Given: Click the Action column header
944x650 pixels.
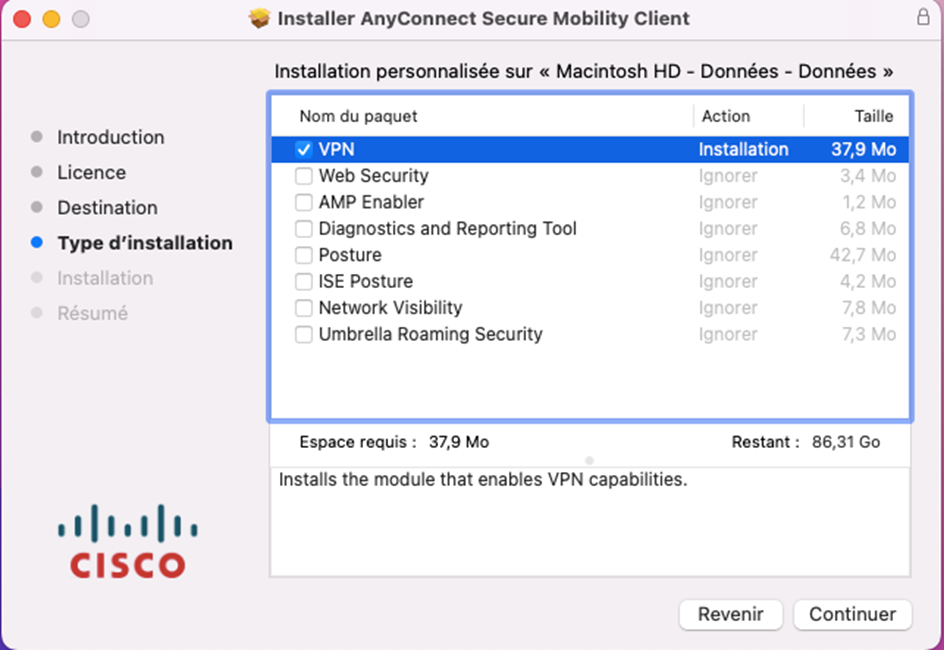Looking at the screenshot, I should (x=726, y=116).
